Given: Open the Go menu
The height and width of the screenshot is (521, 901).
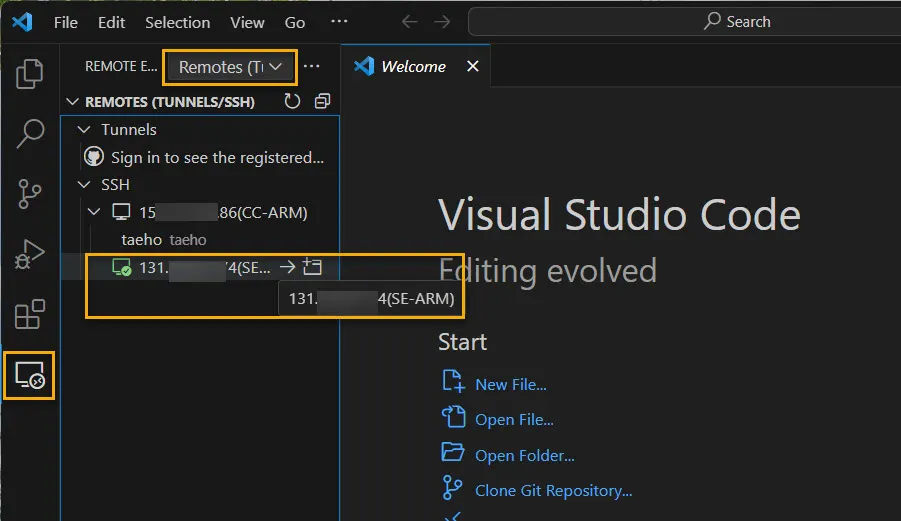Looking at the screenshot, I should [295, 22].
